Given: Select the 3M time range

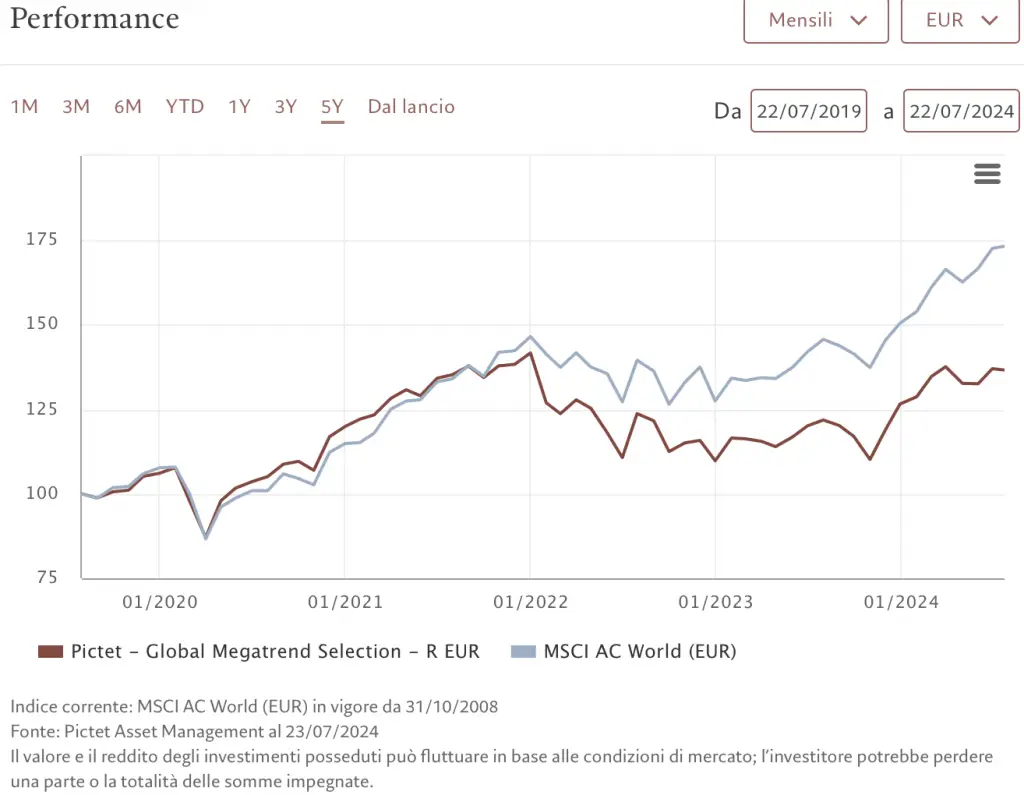Looking at the screenshot, I should point(76,107).
